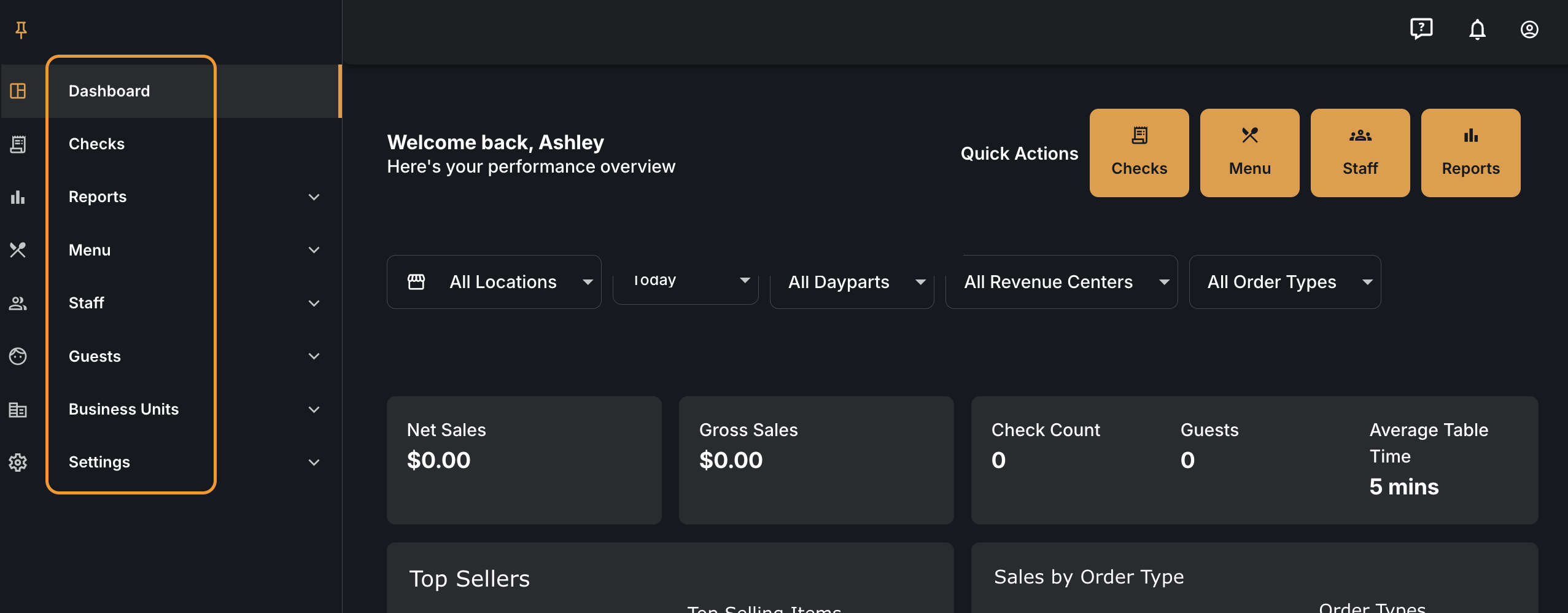Image resolution: width=1568 pixels, height=613 pixels.
Task: Click the Net Sales $0.00 card
Action: (524, 460)
